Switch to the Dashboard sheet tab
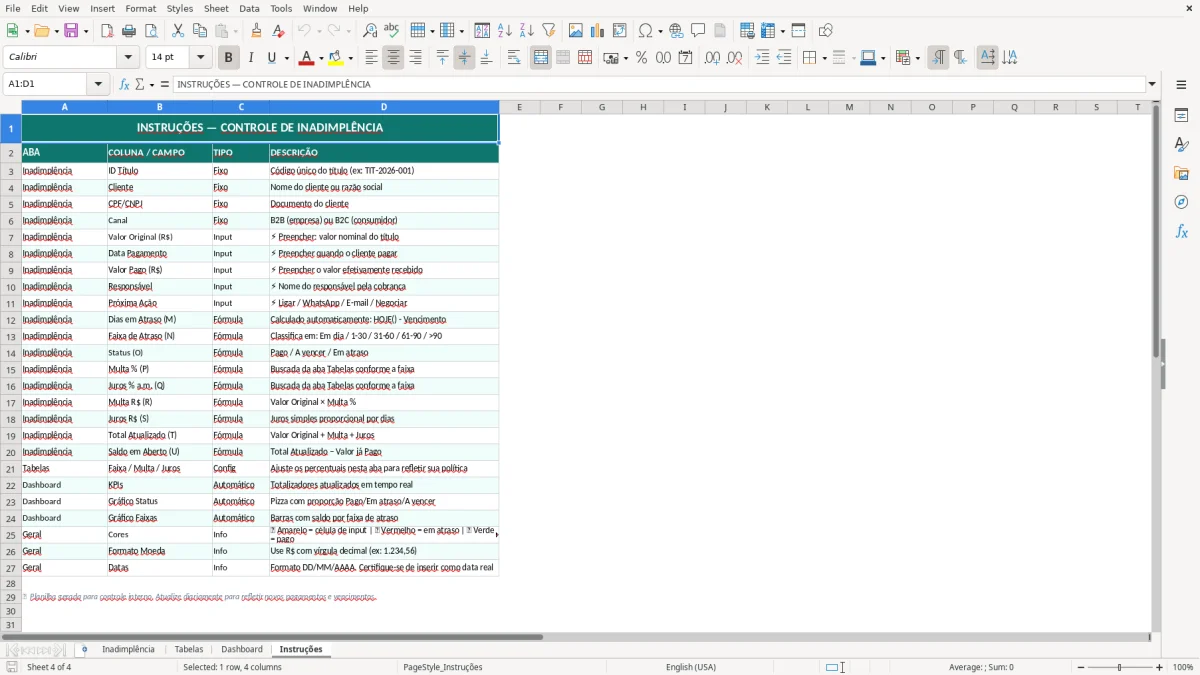 [242, 649]
